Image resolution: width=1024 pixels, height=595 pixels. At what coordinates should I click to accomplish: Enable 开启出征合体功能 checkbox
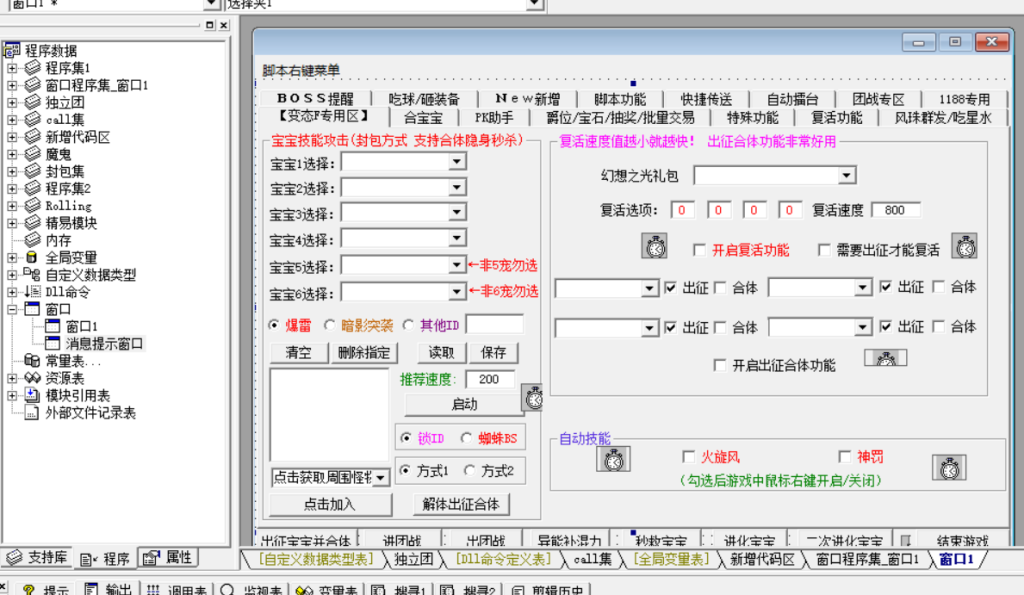pos(720,366)
